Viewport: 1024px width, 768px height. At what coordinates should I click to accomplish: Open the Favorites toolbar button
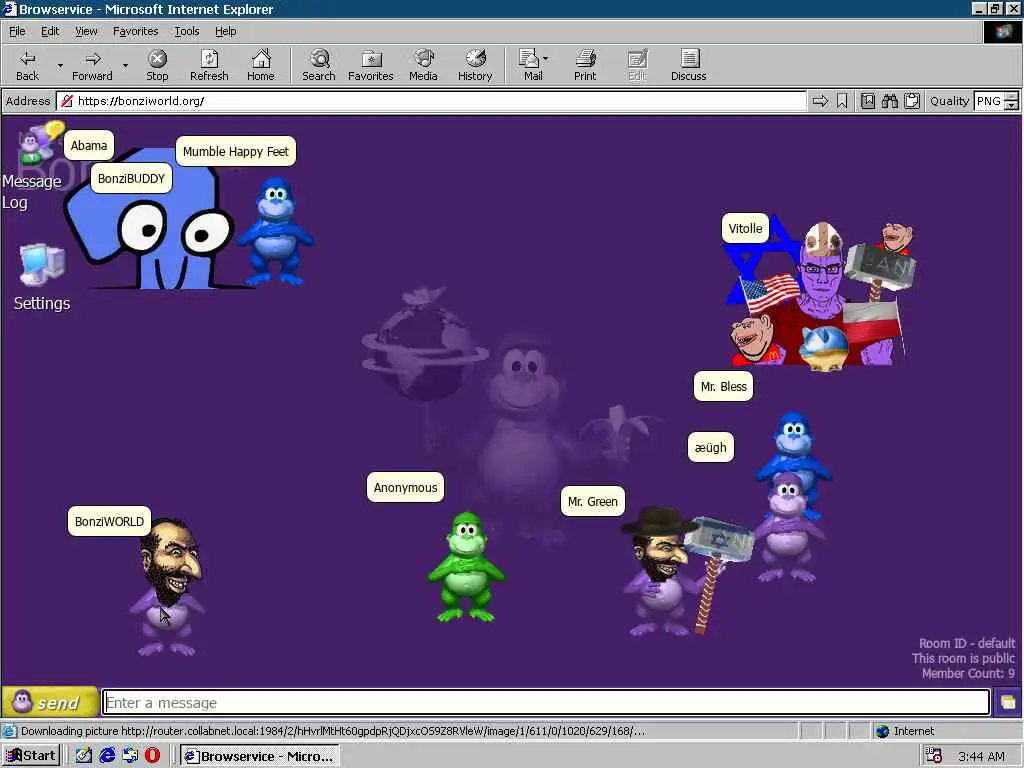point(370,65)
